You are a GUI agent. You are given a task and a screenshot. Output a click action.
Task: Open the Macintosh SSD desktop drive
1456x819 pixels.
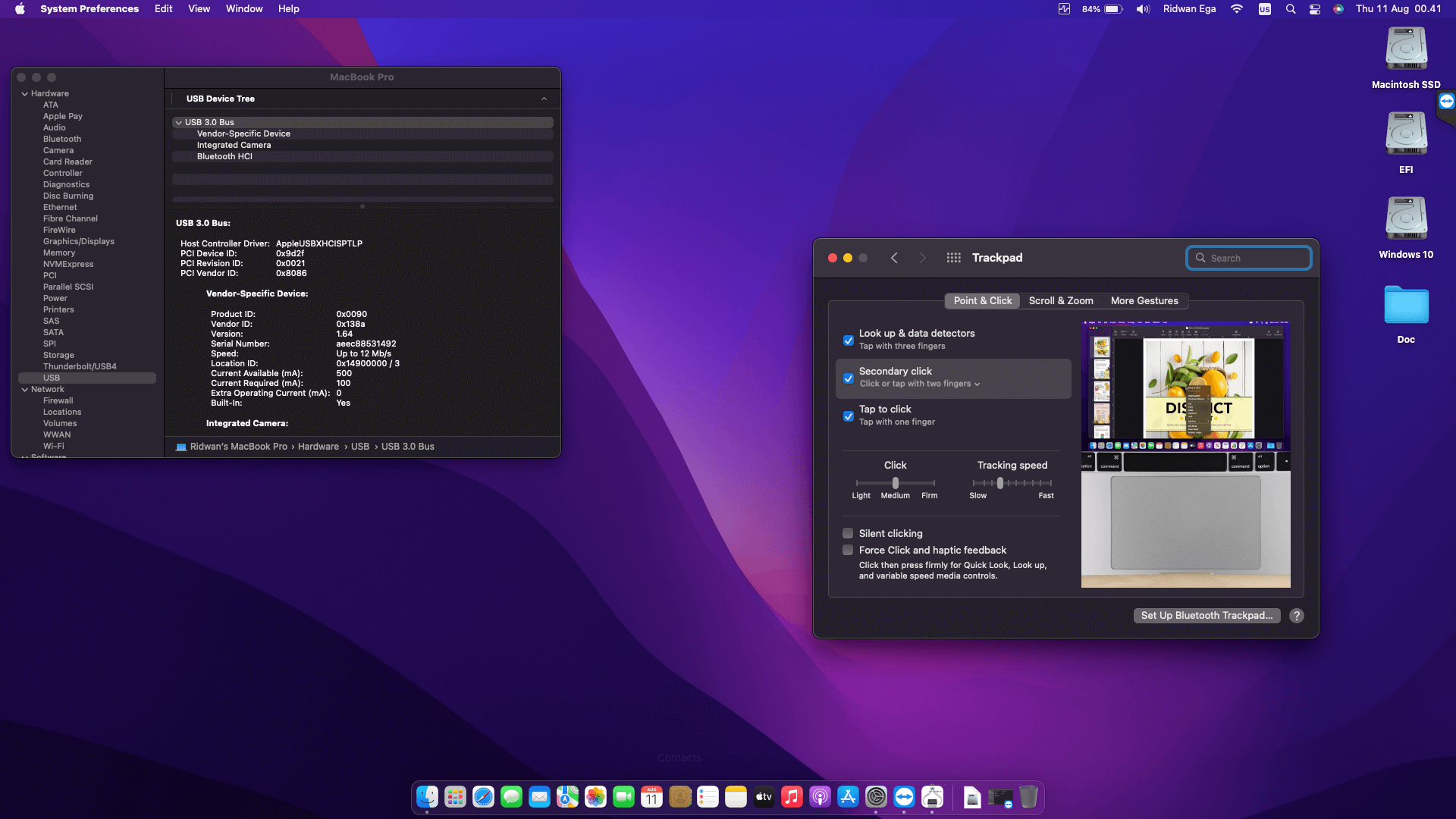coord(1406,50)
